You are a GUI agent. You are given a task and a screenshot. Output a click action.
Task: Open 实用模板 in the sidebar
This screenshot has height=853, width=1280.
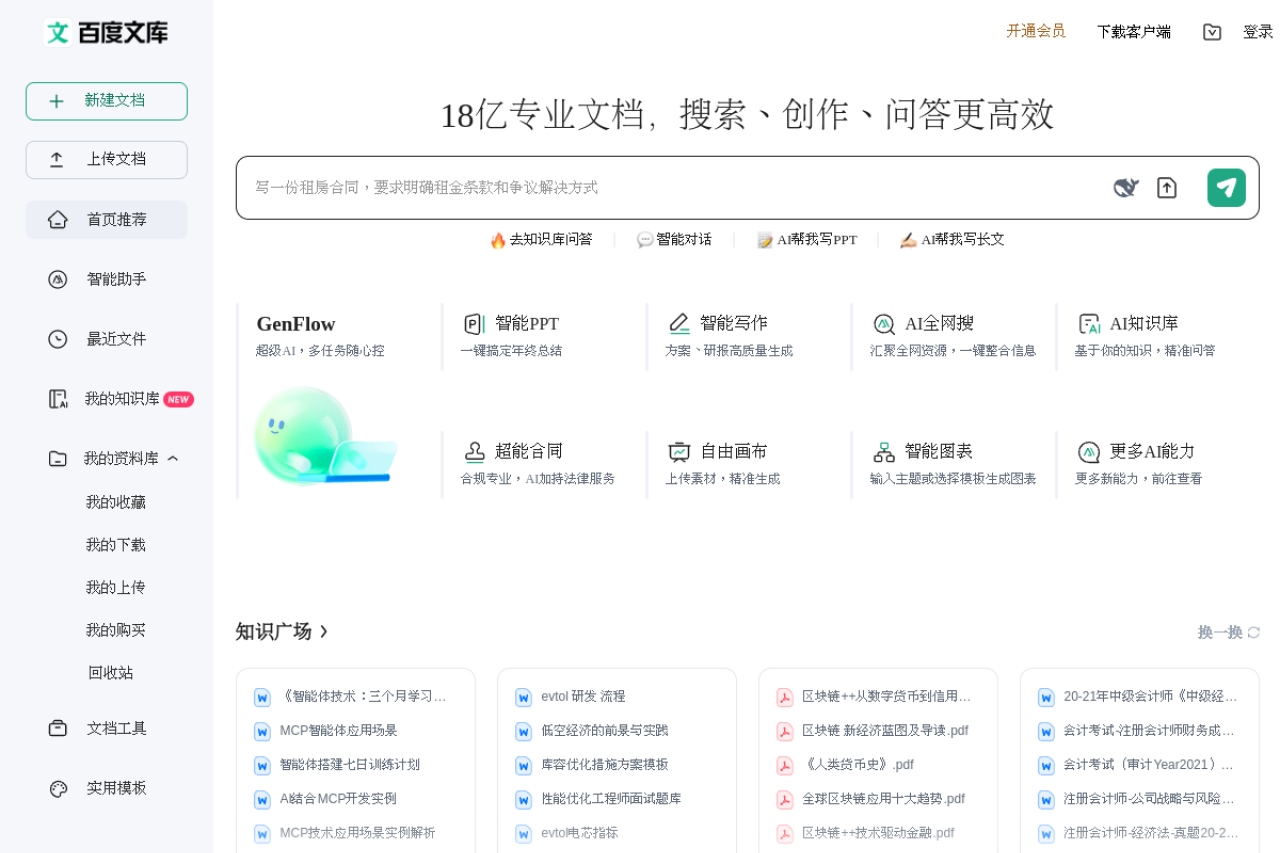point(107,788)
